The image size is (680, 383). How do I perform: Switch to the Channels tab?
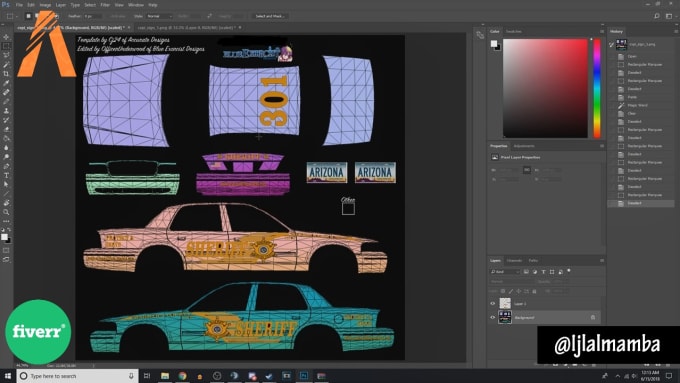click(514, 261)
